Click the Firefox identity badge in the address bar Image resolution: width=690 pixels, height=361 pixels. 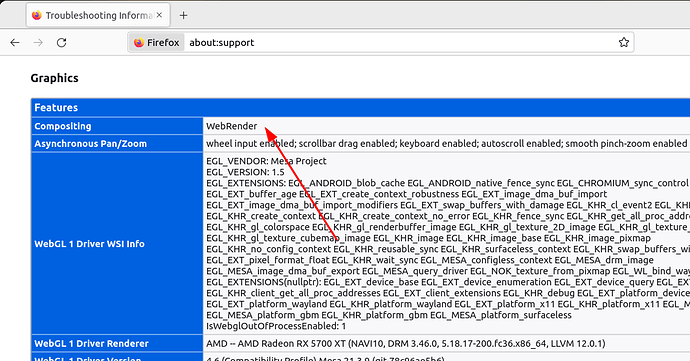tap(157, 43)
